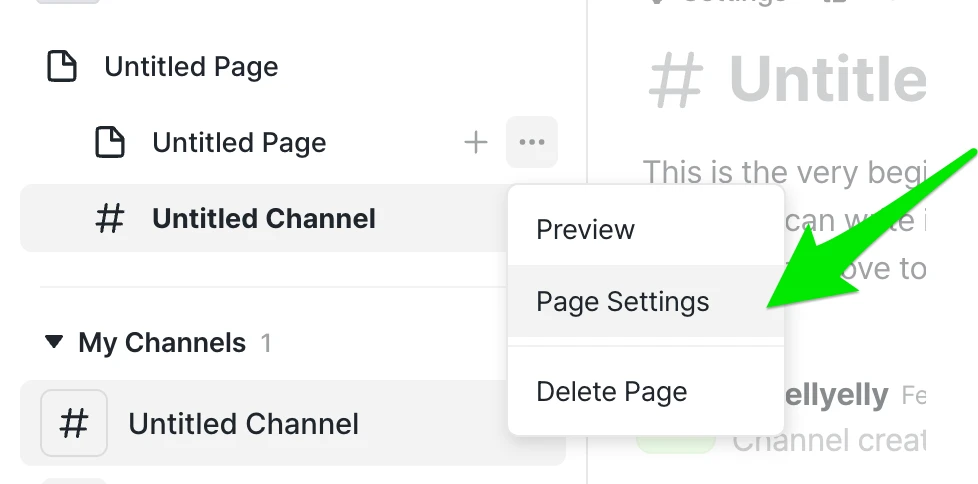Viewport: 978px width, 484px height.
Task: Collapse the My Channels section triangle
Action: tap(54, 343)
